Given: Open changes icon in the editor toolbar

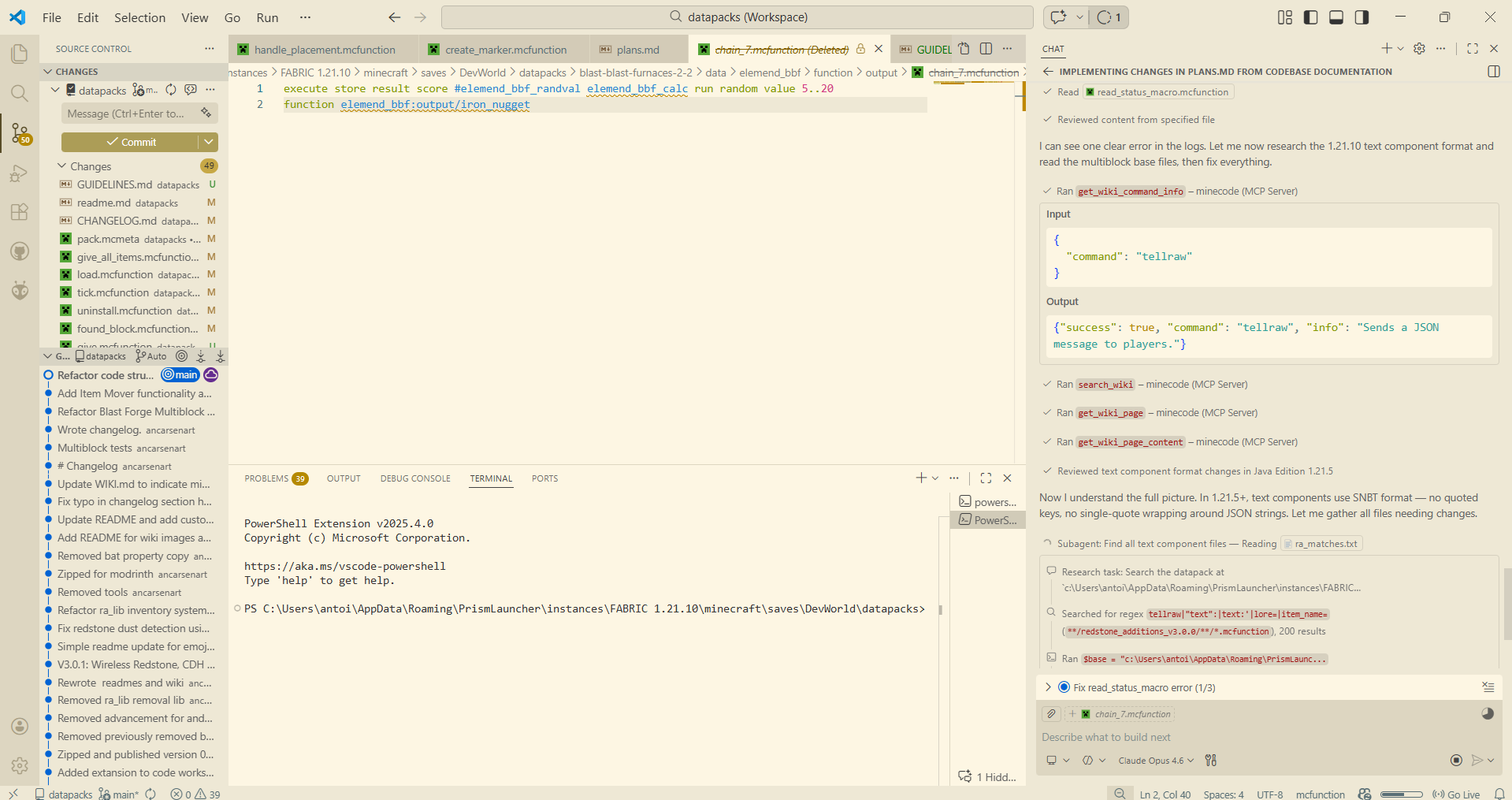Looking at the screenshot, I should (964, 49).
